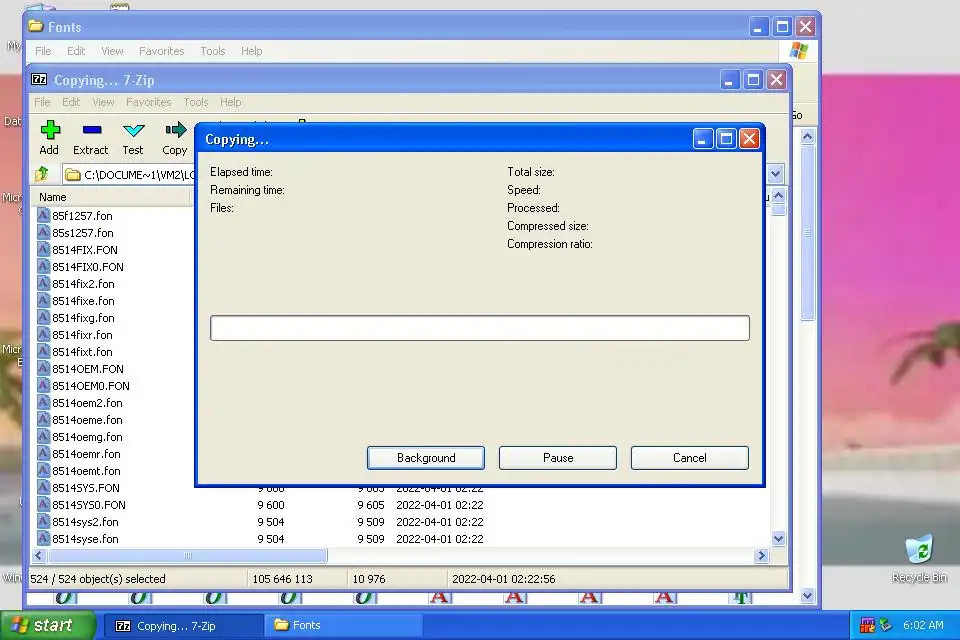Select file 8514SYS0.FON
Image resolution: width=960 pixels, height=640 pixels.
click(x=89, y=505)
